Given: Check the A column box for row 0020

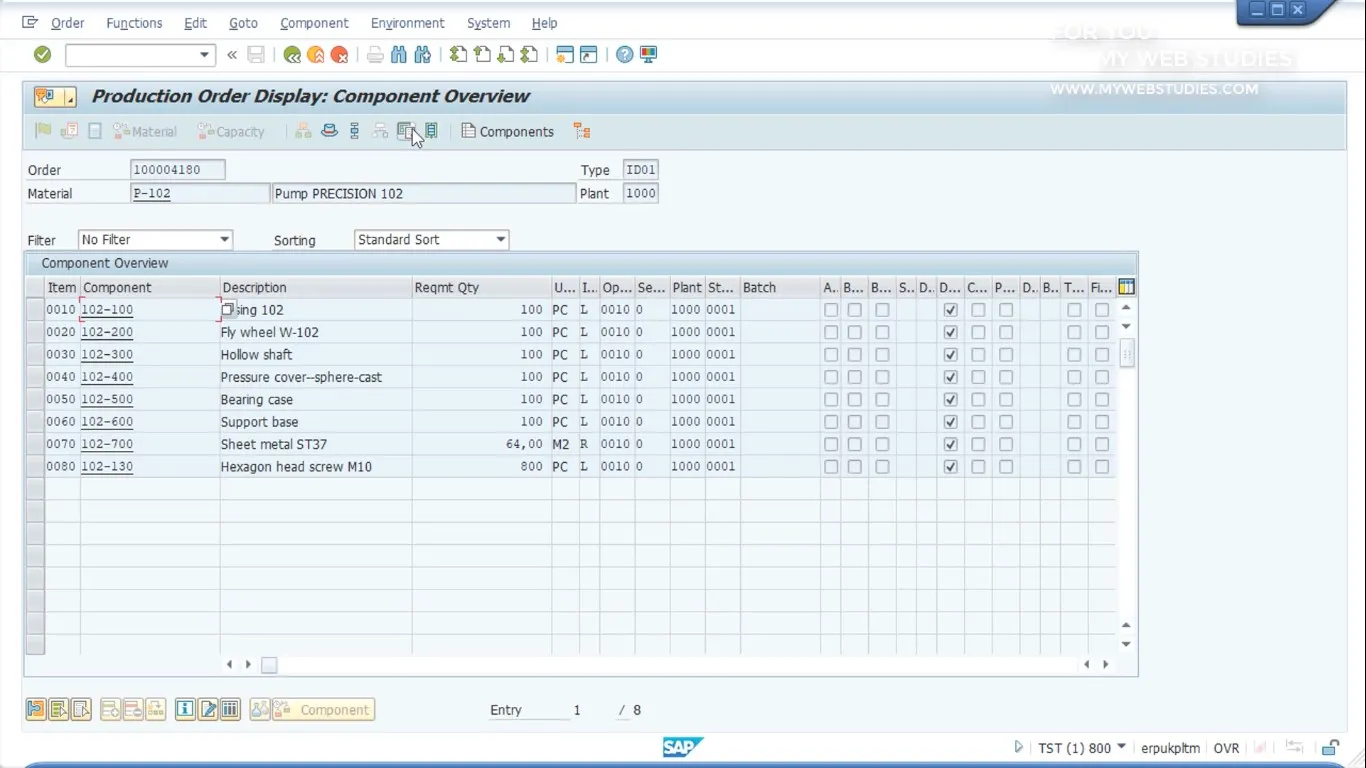Looking at the screenshot, I should [x=831, y=332].
